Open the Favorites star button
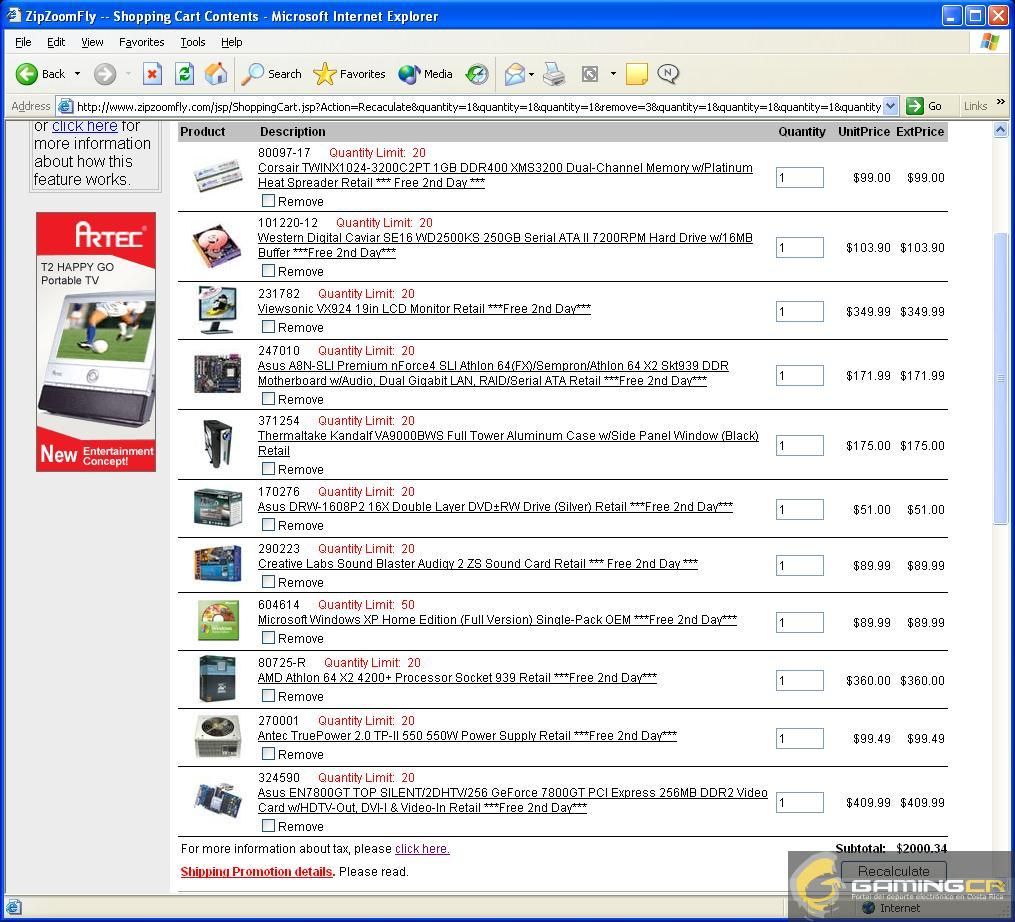Image resolution: width=1015 pixels, height=922 pixels. pyautogui.click(x=349, y=74)
